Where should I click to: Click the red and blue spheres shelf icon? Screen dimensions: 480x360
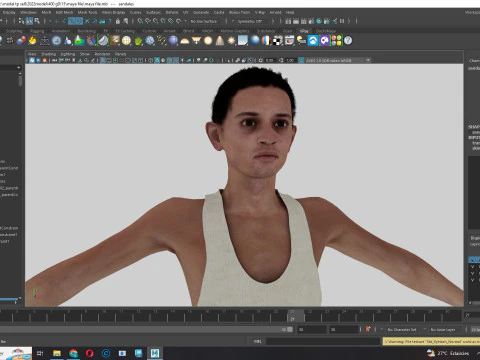[x=21, y=41]
